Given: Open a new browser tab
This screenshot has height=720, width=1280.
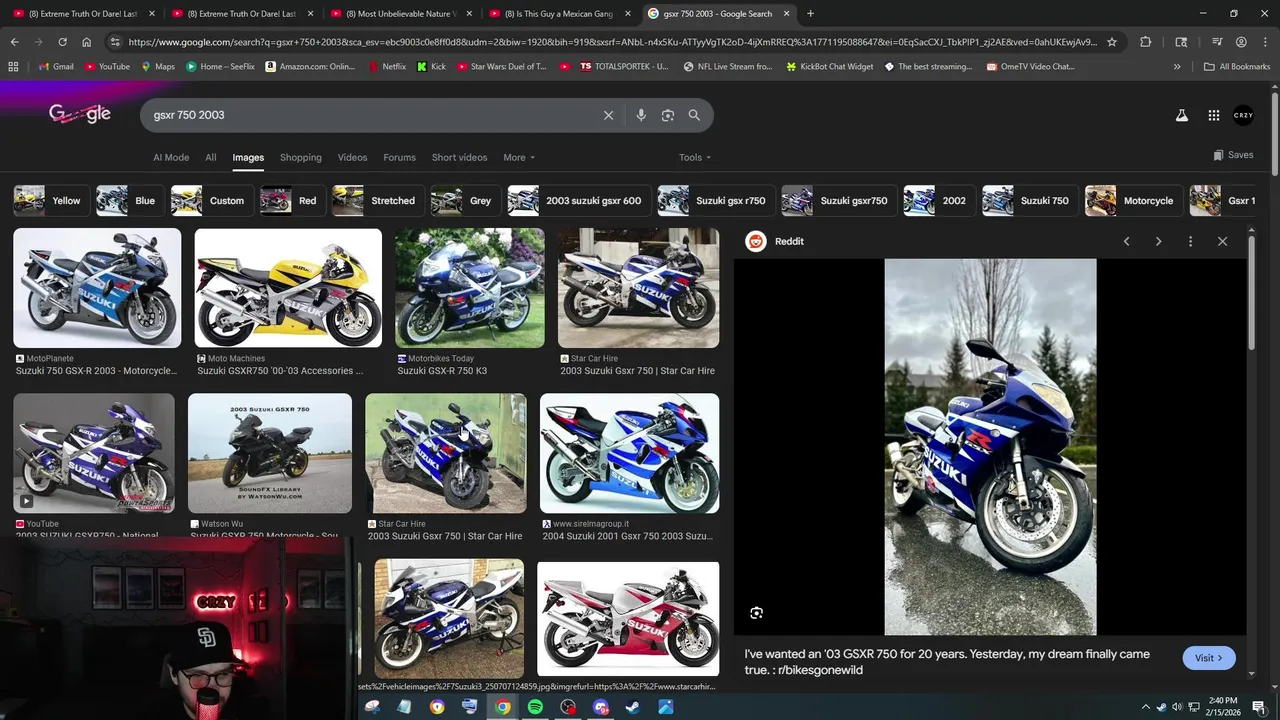Looking at the screenshot, I should [810, 14].
